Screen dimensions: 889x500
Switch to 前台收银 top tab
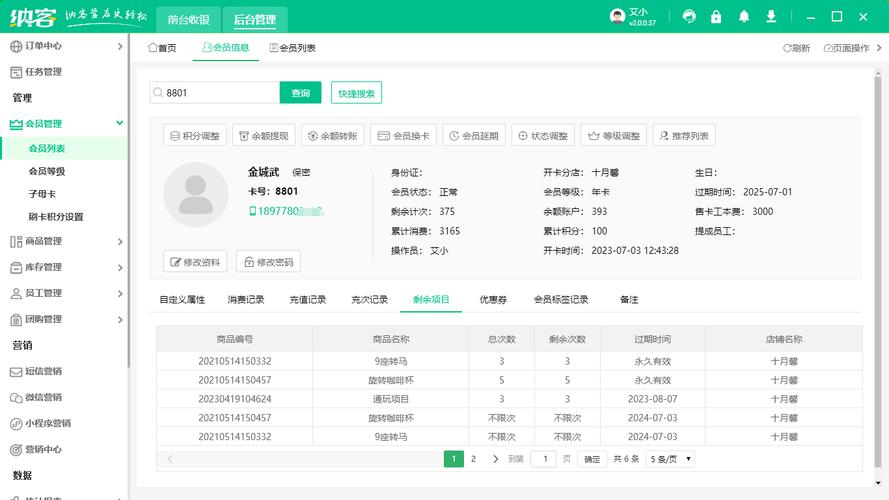[x=188, y=20]
